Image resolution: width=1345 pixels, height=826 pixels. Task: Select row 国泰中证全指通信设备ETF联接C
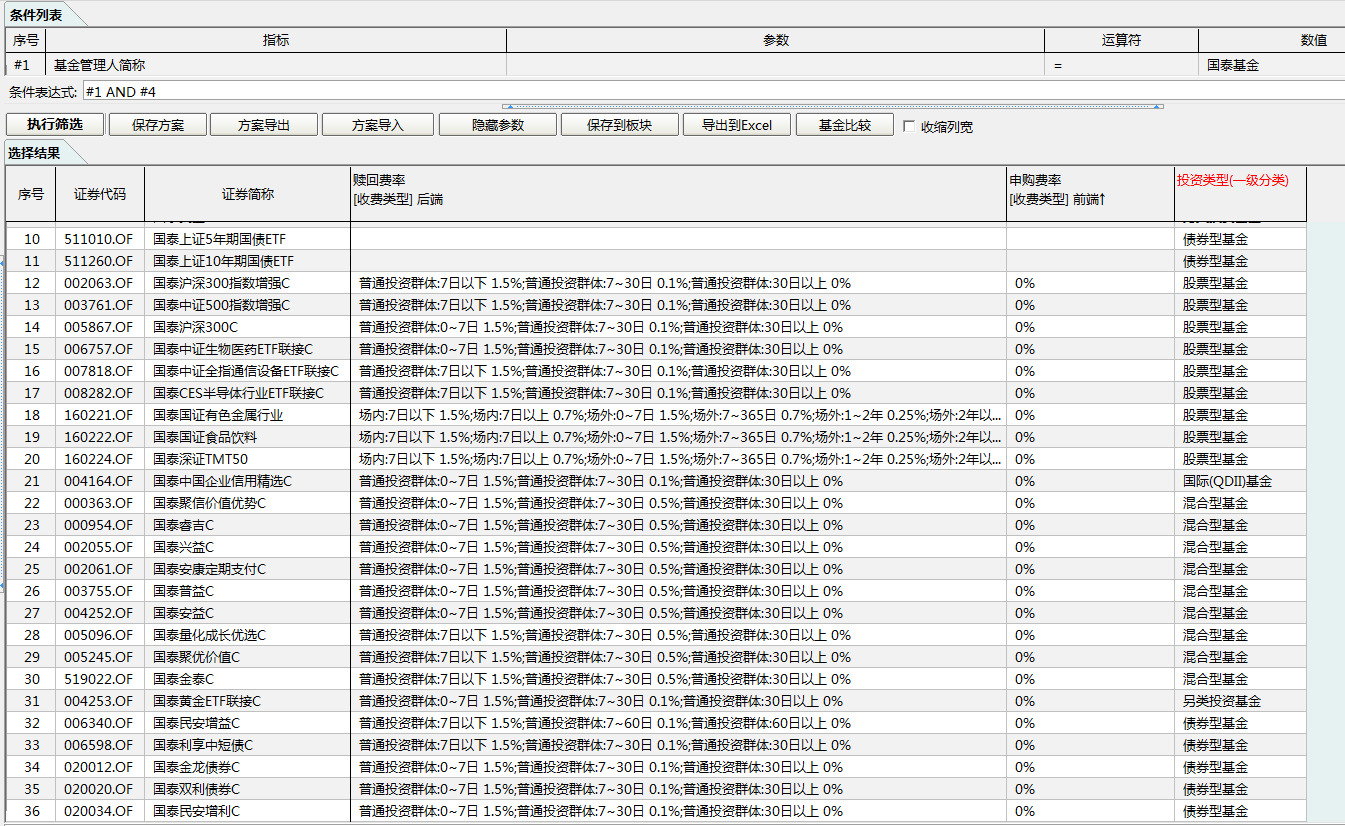click(656, 371)
